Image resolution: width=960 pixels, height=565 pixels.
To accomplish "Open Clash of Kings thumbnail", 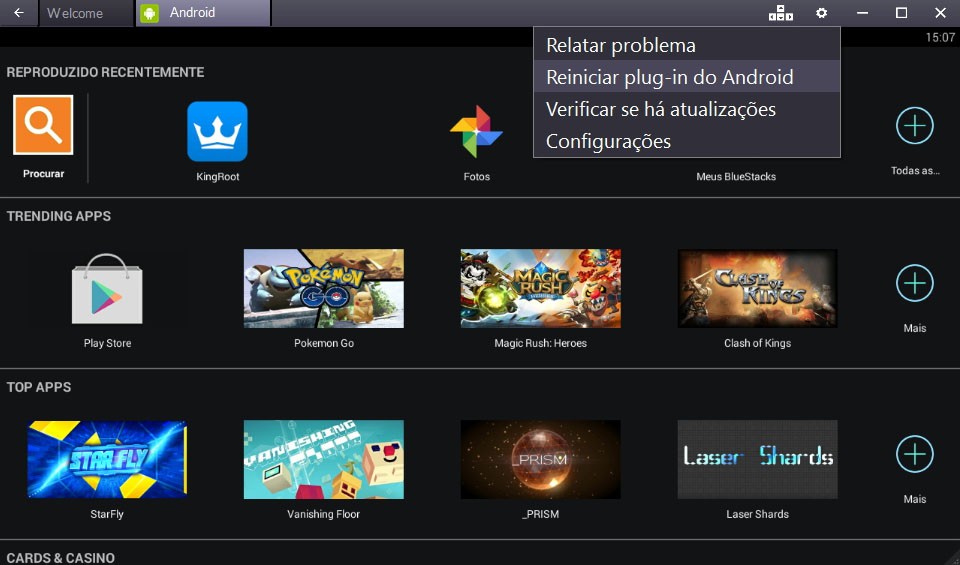I will (x=757, y=288).
